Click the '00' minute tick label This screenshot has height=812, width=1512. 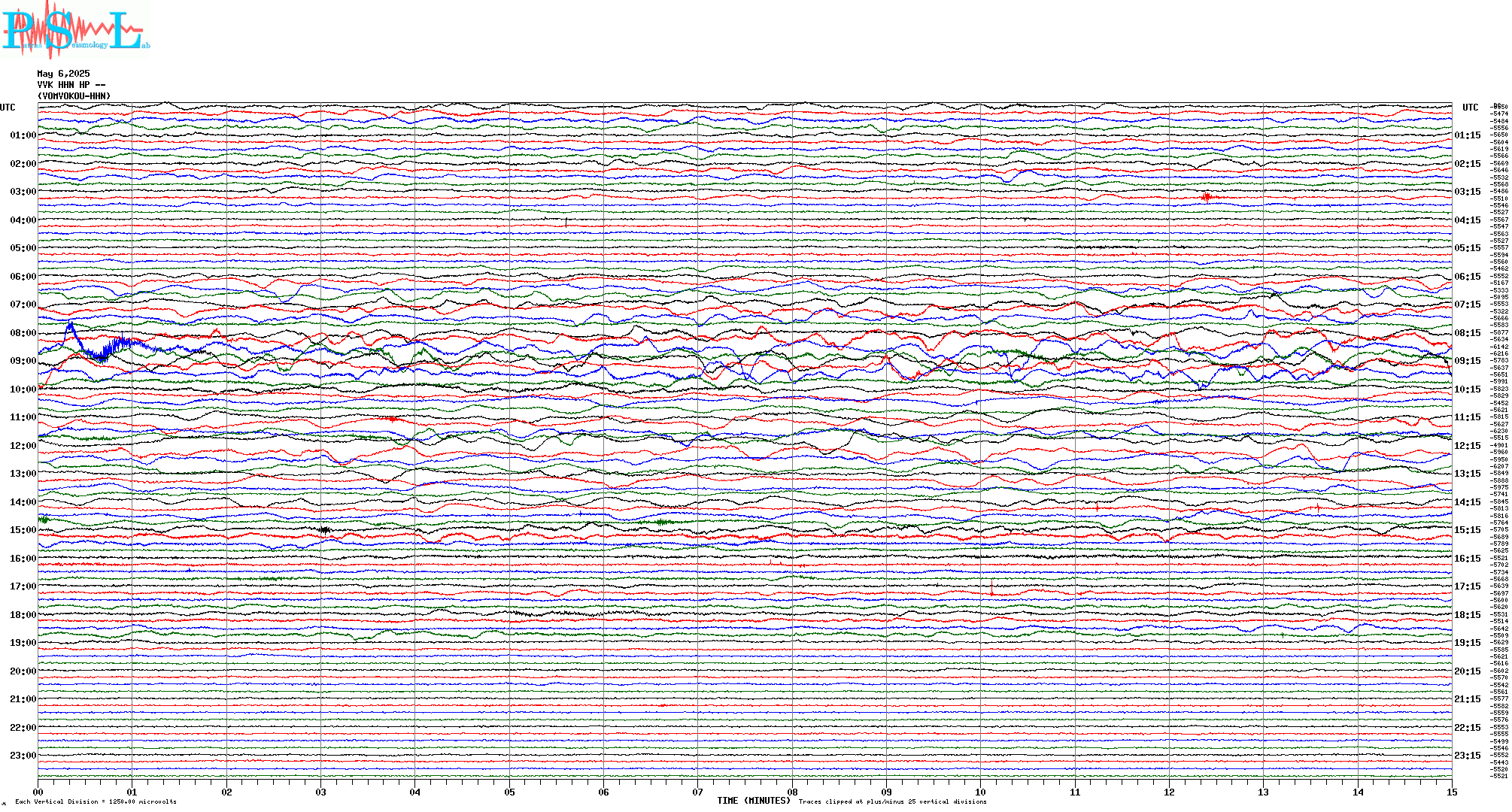coord(38,792)
